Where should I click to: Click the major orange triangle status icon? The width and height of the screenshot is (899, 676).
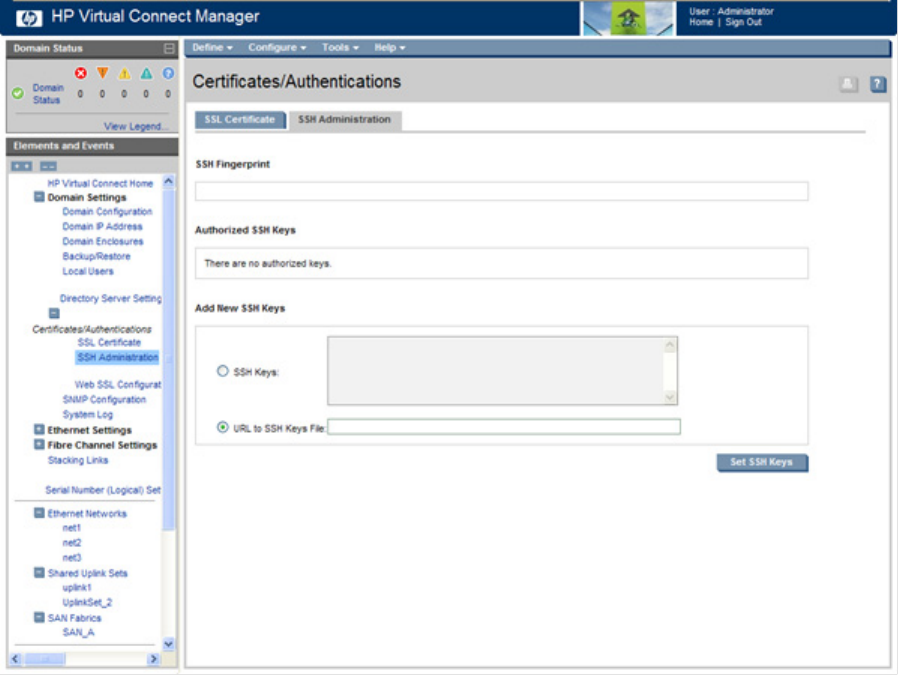[103, 73]
